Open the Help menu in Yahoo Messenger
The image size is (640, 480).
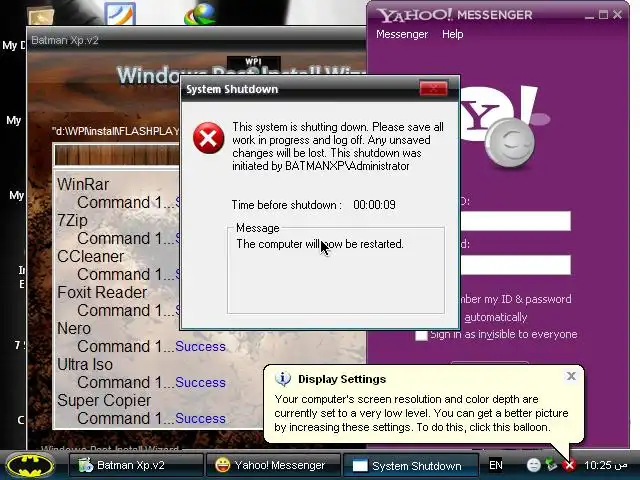pyautogui.click(x=453, y=34)
